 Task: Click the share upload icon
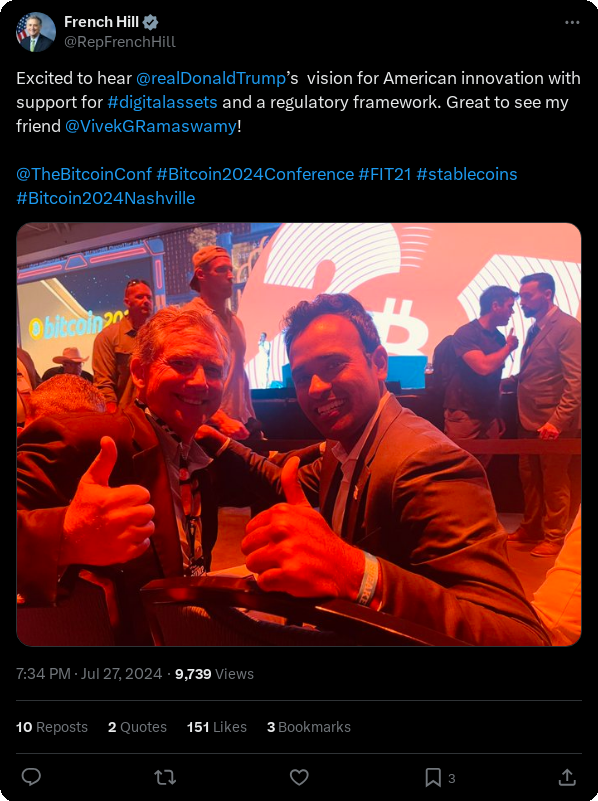pos(567,778)
